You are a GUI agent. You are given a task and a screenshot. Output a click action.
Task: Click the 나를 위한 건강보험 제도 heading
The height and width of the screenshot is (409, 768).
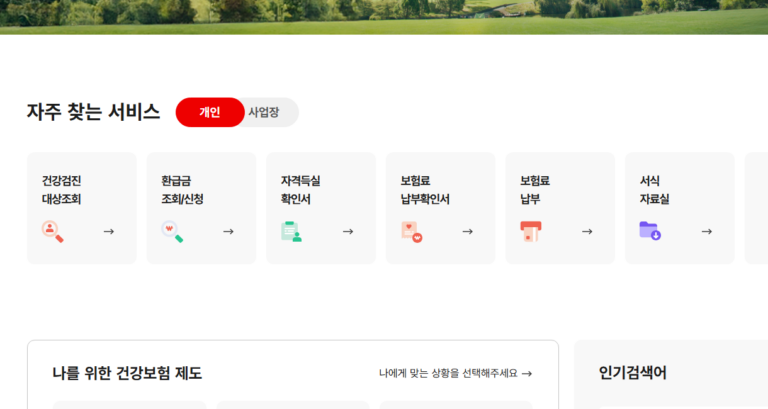click(x=127, y=373)
